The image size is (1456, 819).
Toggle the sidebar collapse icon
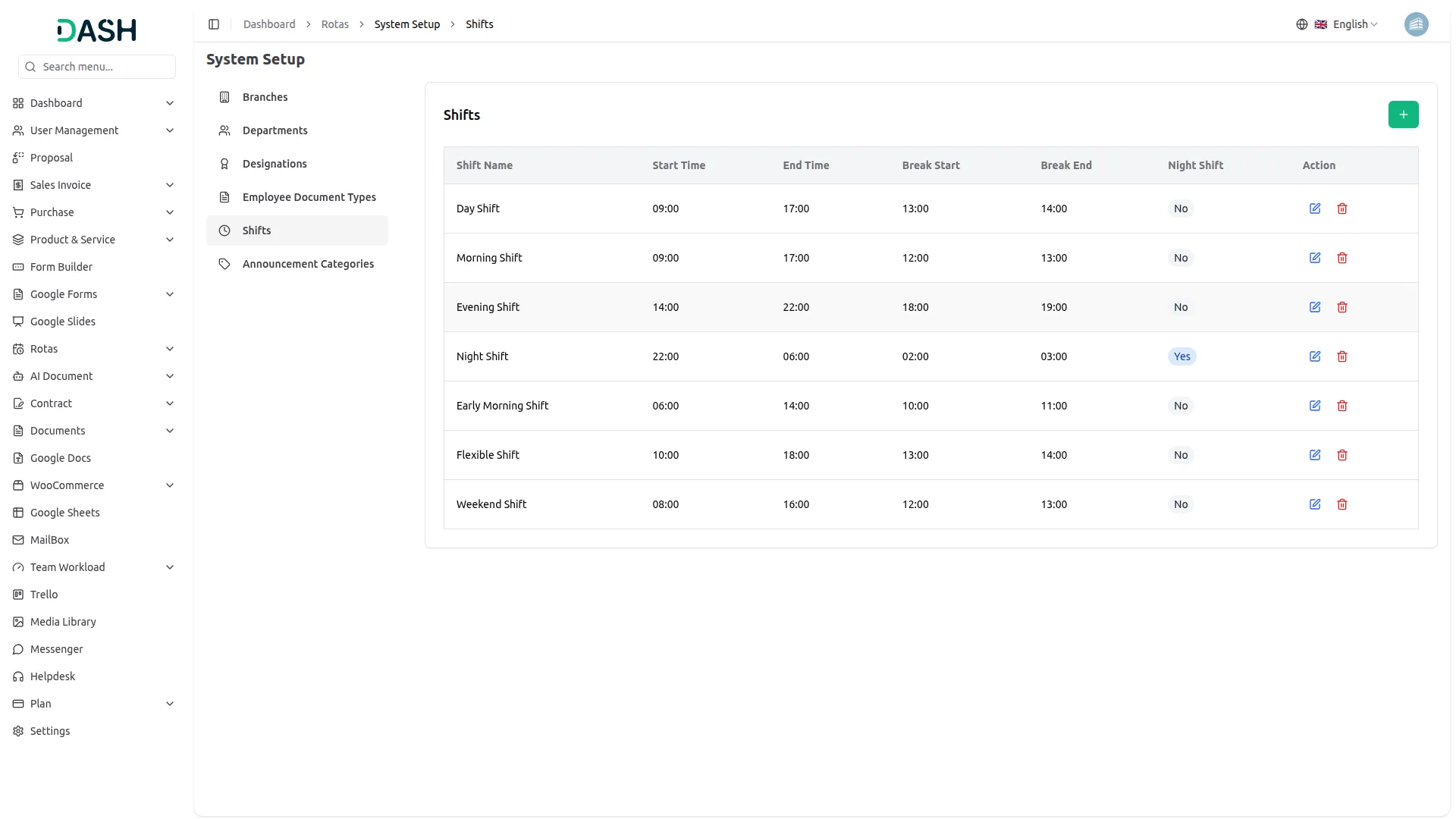(214, 24)
